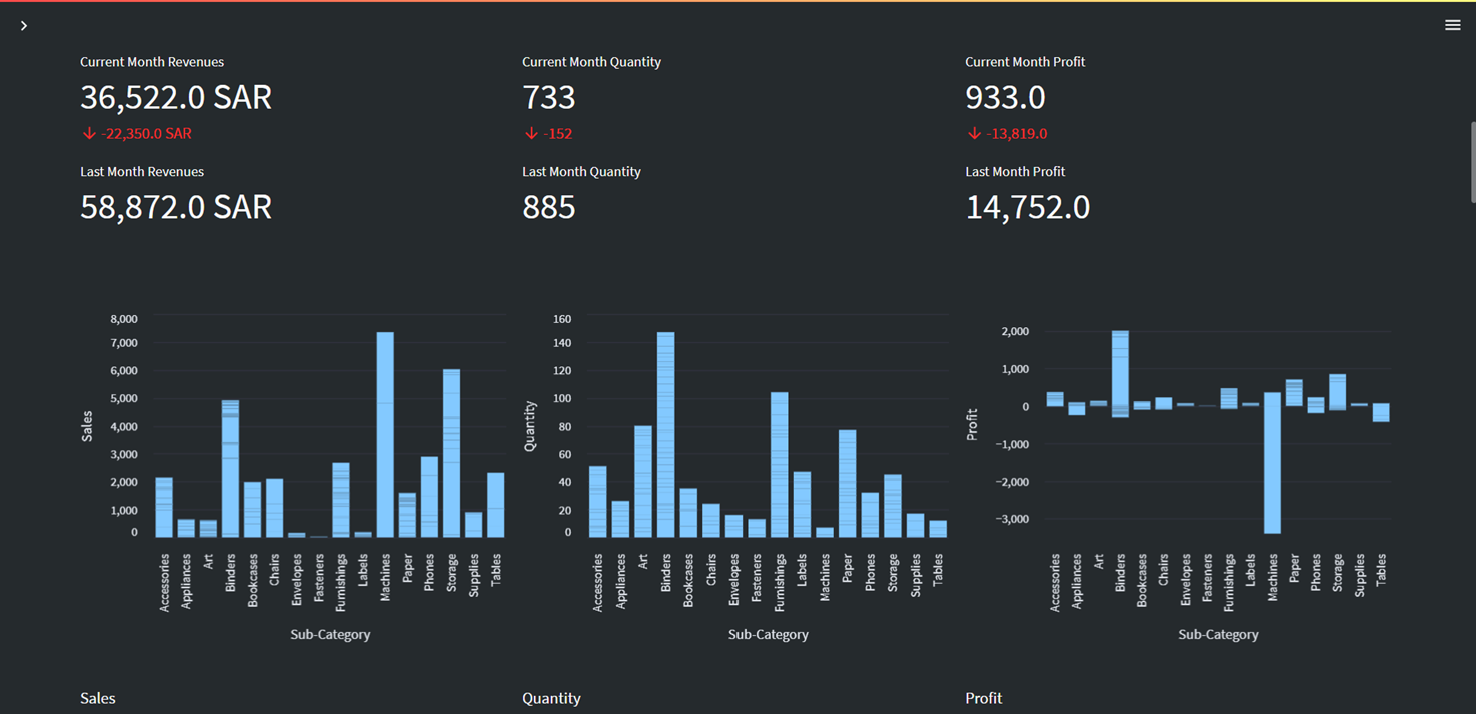
Task: Click the Current Month Revenues value 36,522.0 SAR
Action: point(176,97)
